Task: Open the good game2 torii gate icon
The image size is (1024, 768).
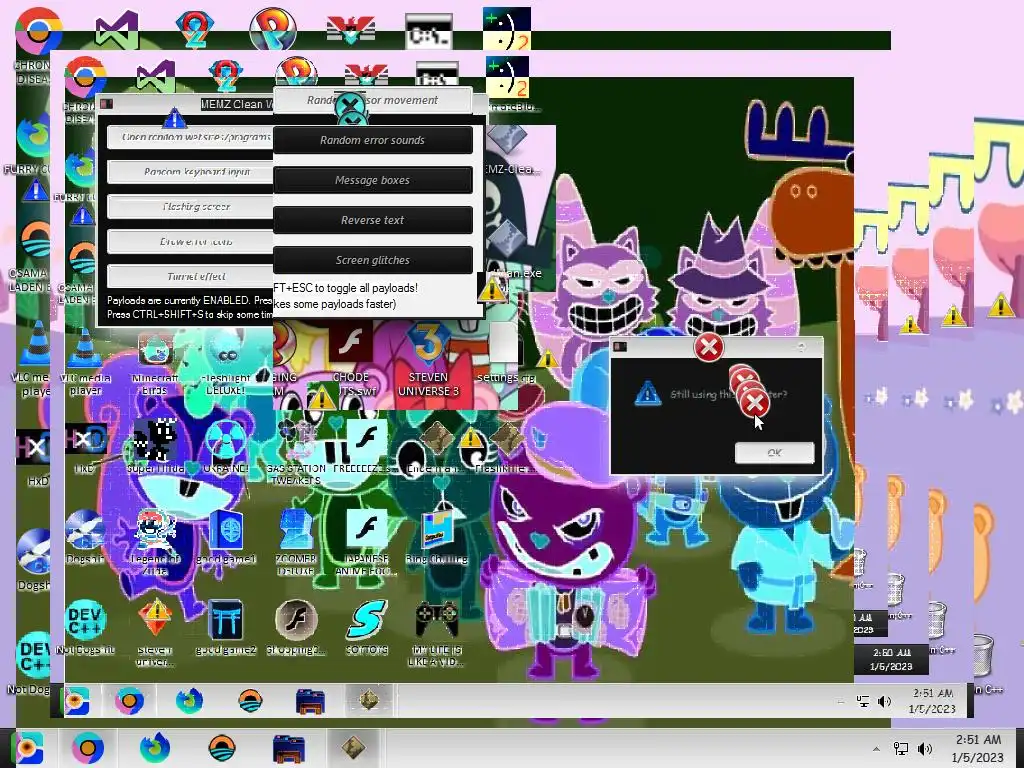Action: pos(226,627)
